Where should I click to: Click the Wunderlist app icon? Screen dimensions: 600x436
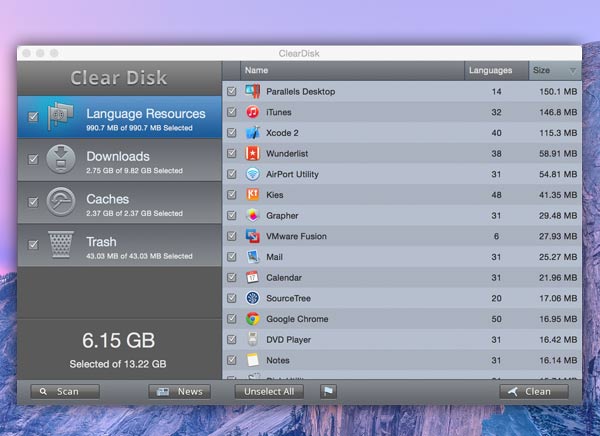(253, 153)
